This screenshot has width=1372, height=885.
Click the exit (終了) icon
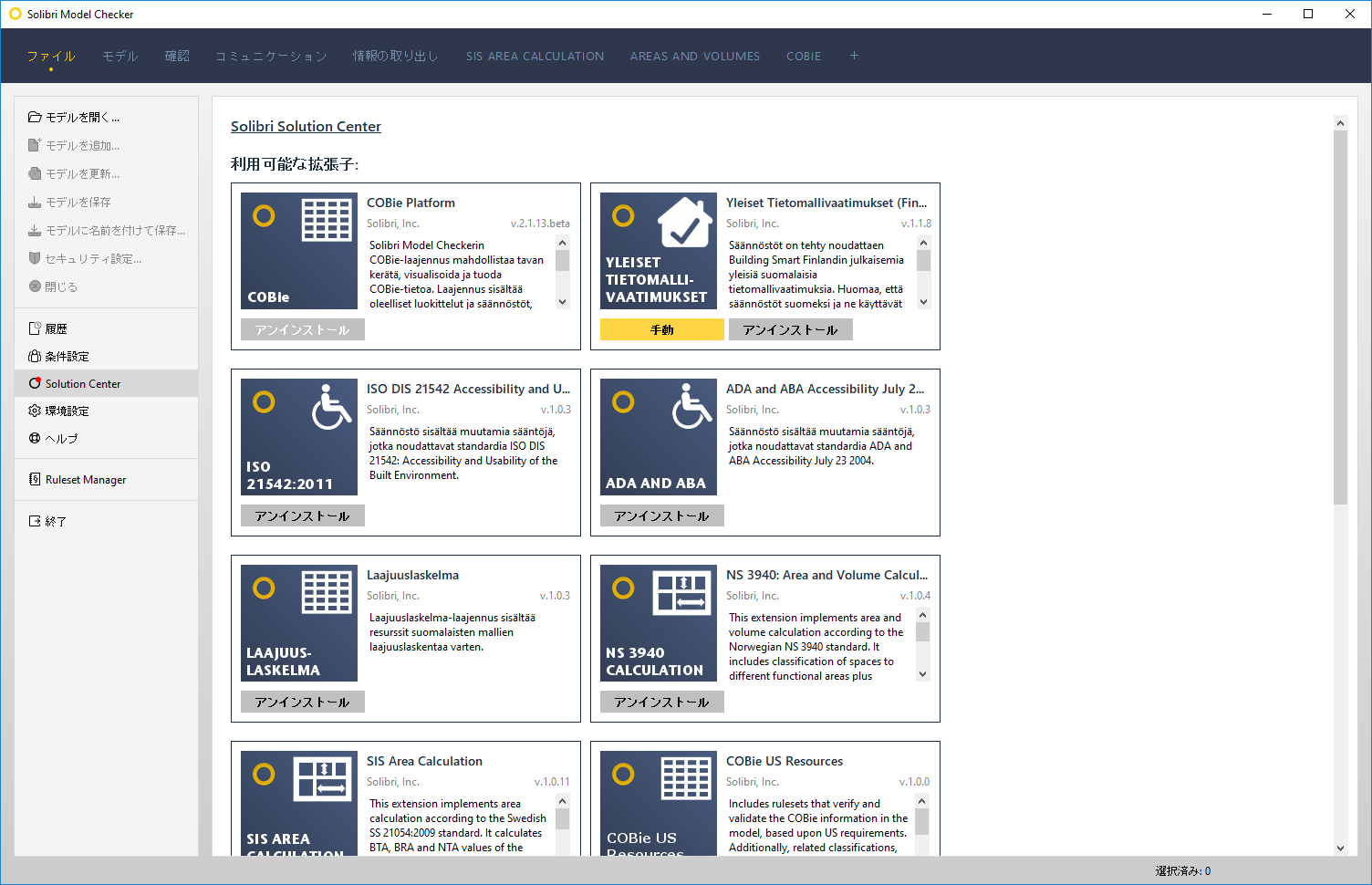[x=35, y=521]
